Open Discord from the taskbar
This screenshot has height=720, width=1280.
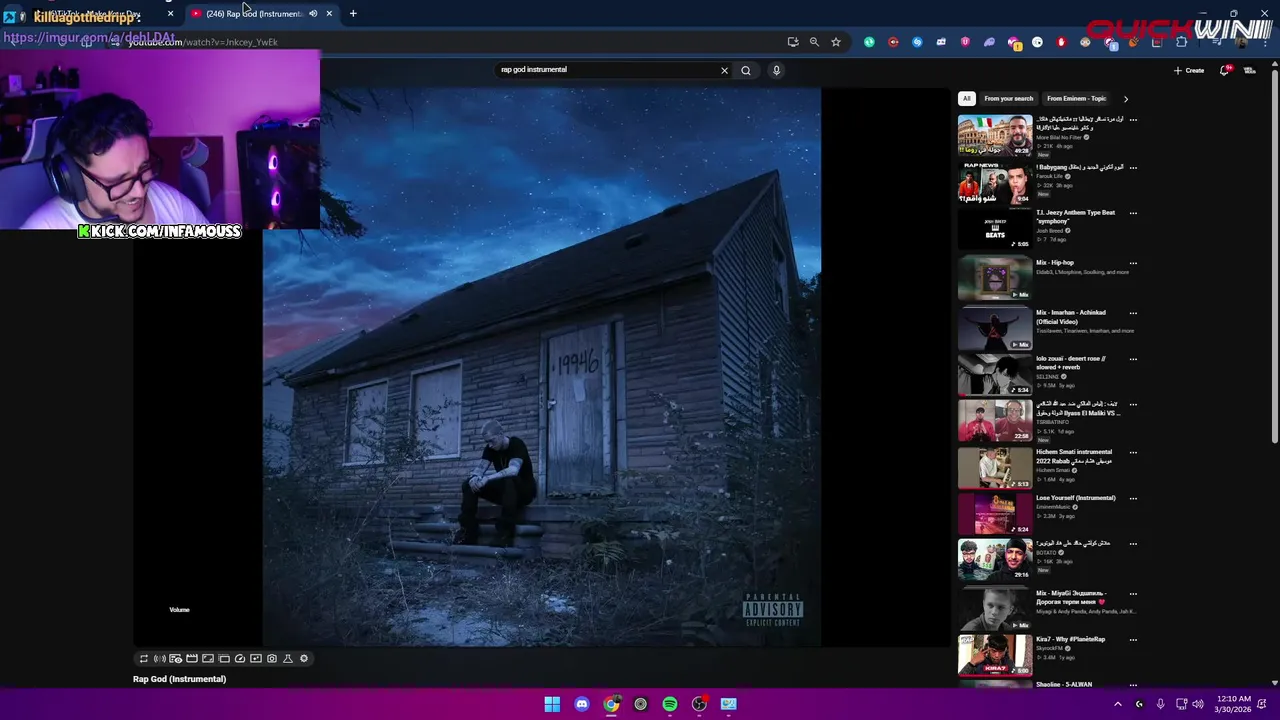(582, 704)
